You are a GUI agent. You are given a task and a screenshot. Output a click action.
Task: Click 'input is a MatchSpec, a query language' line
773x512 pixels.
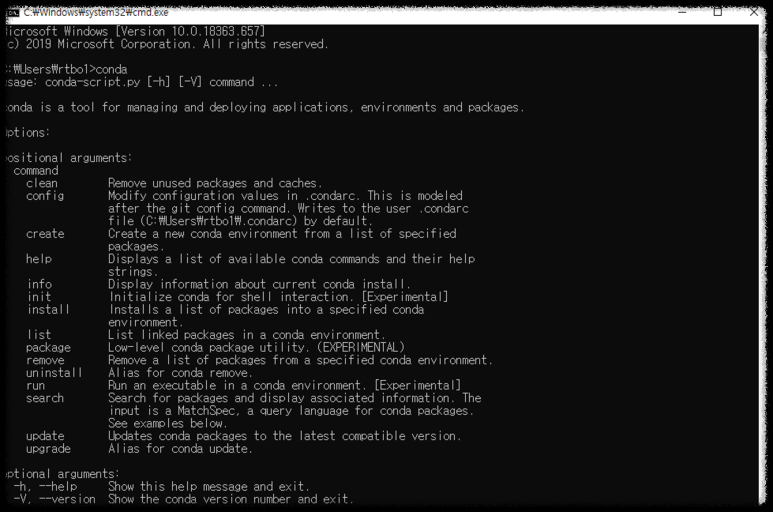click(x=291, y=411)
